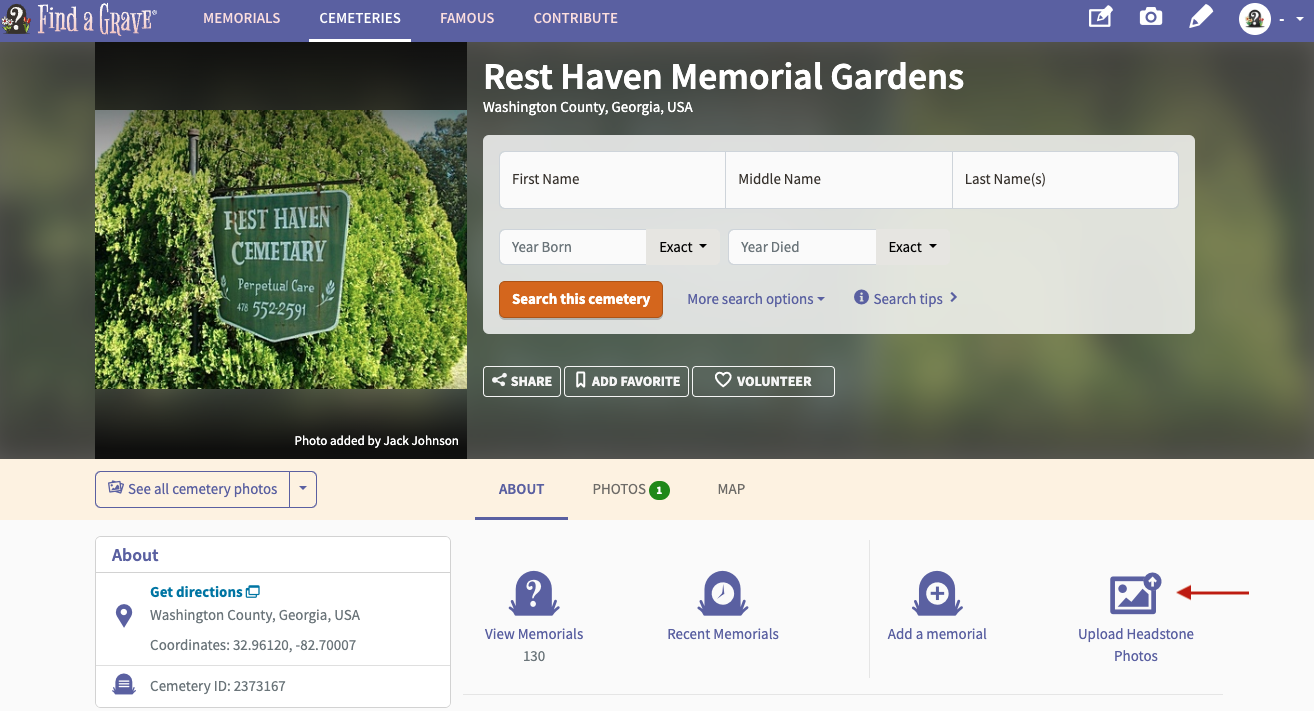The image size is (1314, 711).
Task: Click the Cemetery ID: 2373167 text
Action: coord(218,686)
